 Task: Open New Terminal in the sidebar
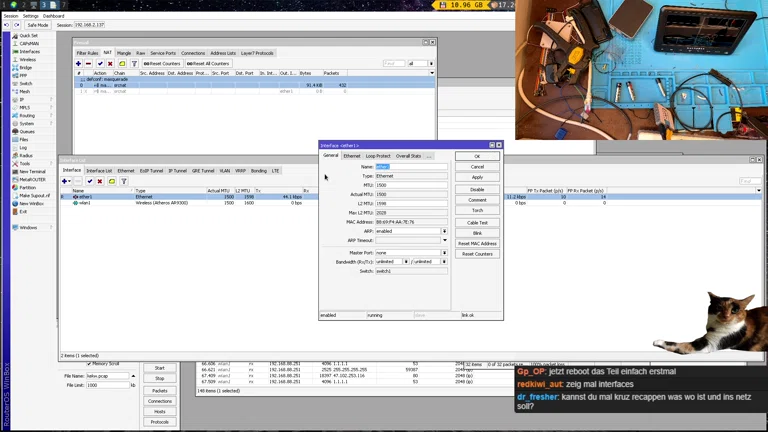click(x=32, y=171)
